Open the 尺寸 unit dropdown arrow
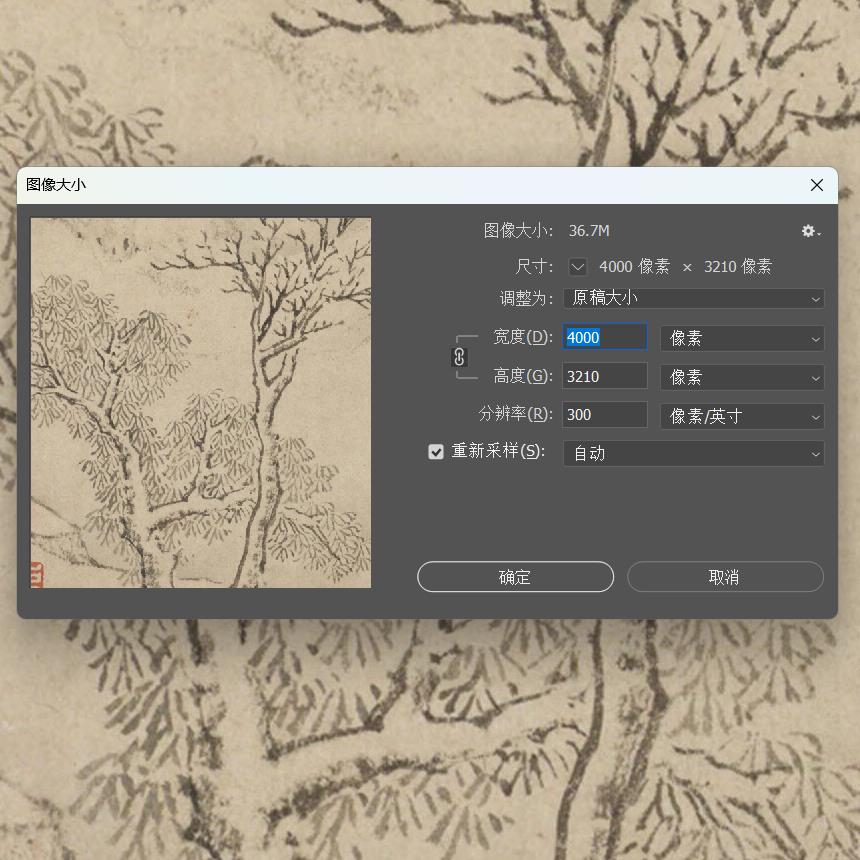This screenshot has width=860, height=860. pos(578,267)
